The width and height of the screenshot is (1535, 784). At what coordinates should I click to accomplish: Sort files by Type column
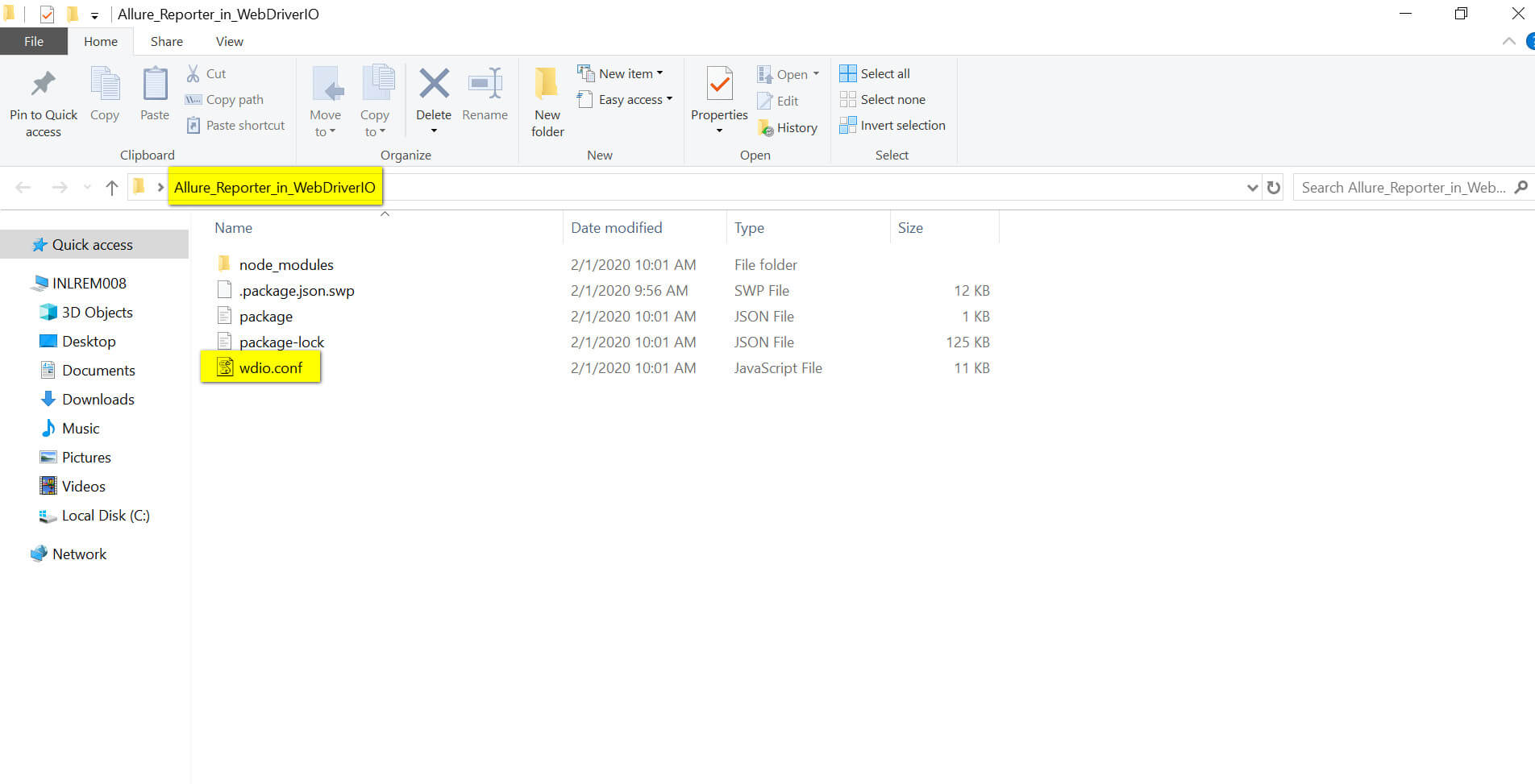coord(749,228)
